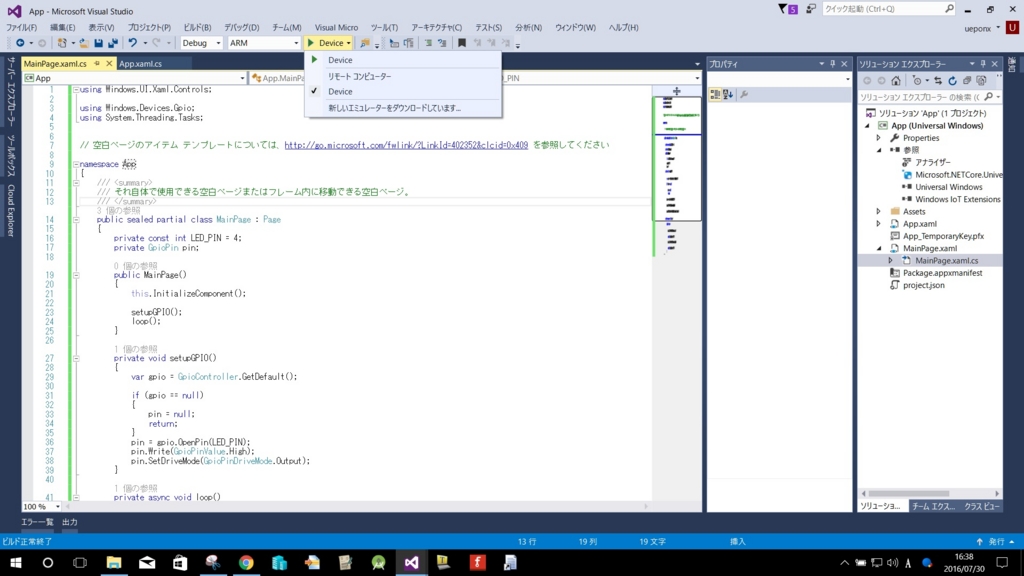Switch to the App.xaml.cs tab
Screen dimensions: 1024x576
[140, 63]
